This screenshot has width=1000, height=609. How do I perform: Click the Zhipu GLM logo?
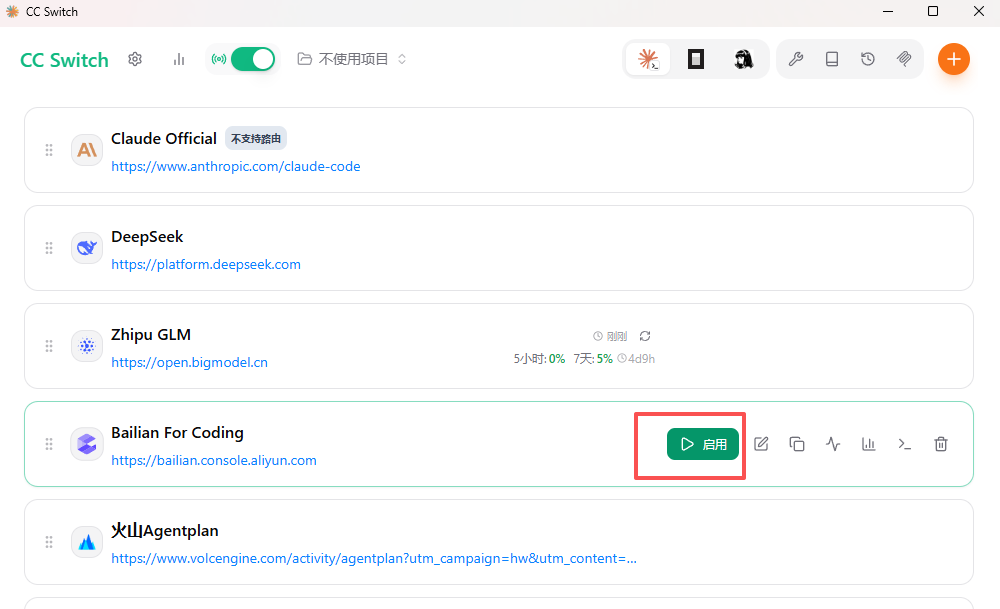tap(87, 346)
